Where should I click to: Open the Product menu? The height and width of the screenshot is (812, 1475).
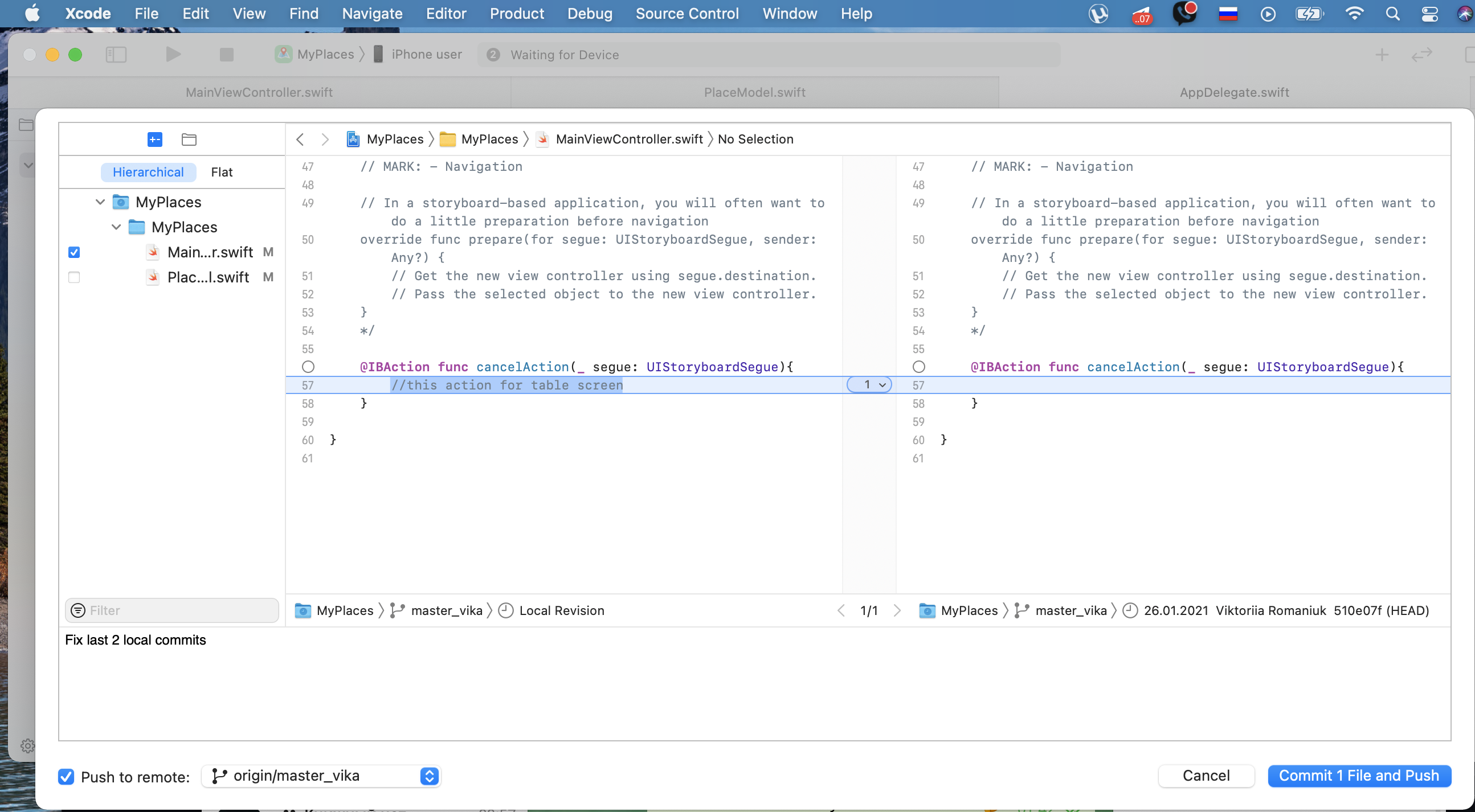click(x=517, y=13)
